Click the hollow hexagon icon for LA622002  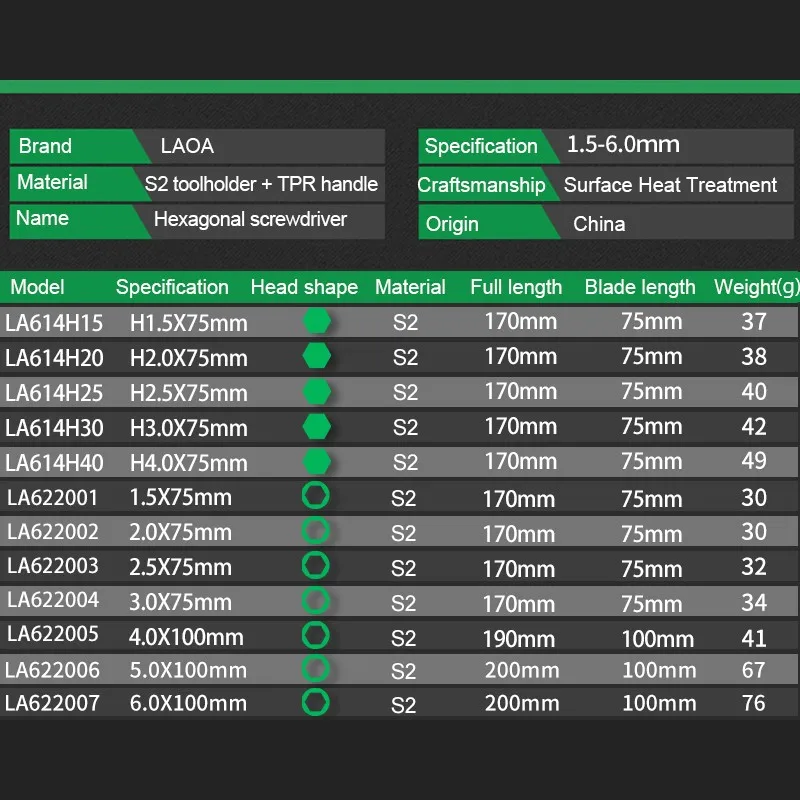315,531
